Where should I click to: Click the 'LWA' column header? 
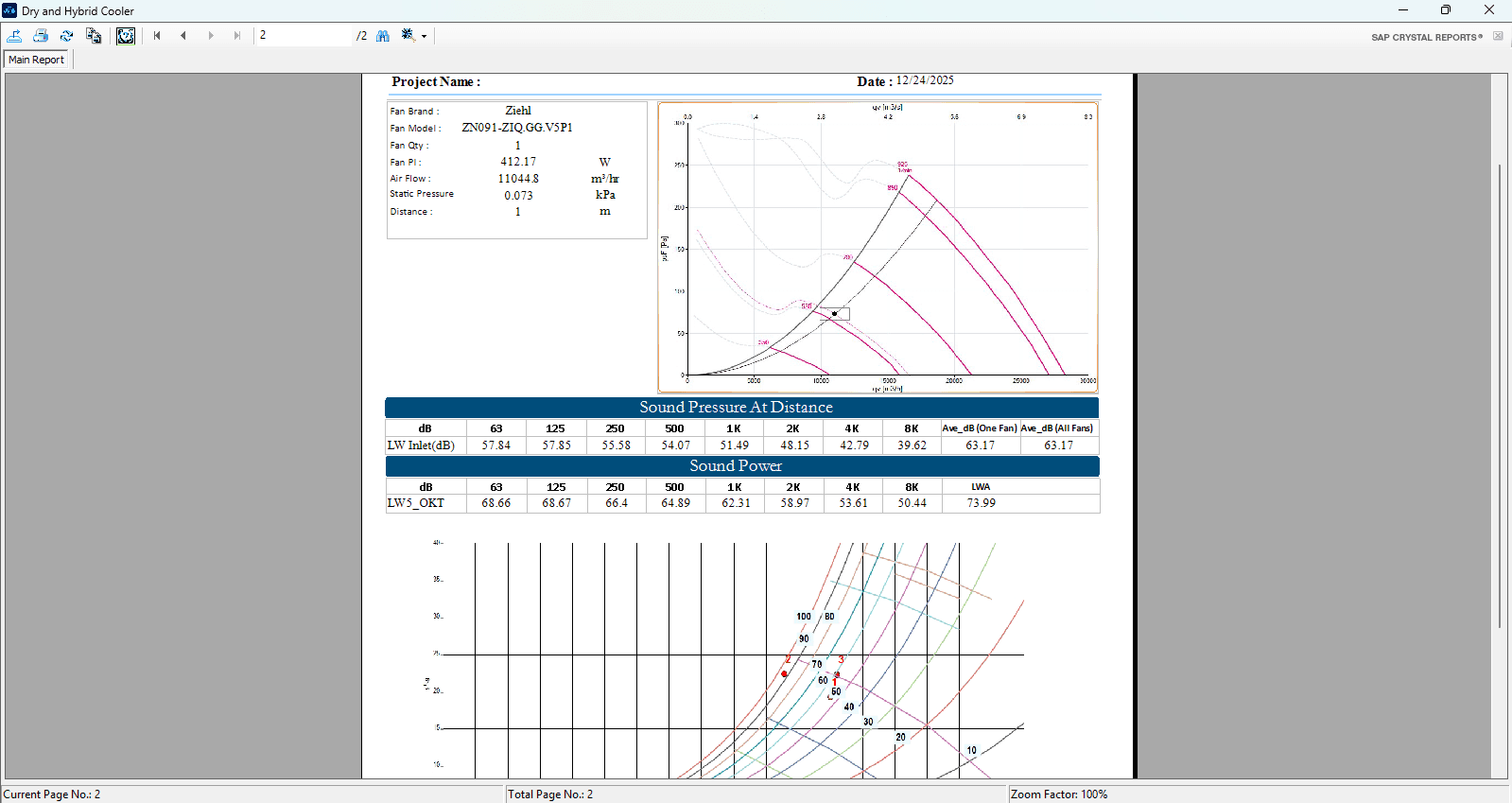click(x=981, y=487)
